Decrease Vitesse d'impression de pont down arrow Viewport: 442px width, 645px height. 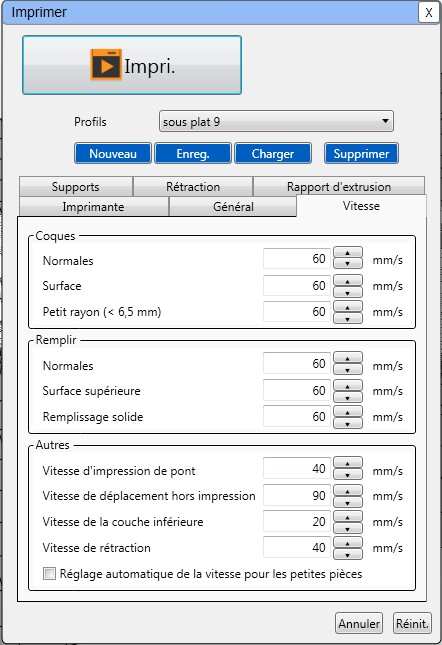pyautogui.click(x=348, y=474)
